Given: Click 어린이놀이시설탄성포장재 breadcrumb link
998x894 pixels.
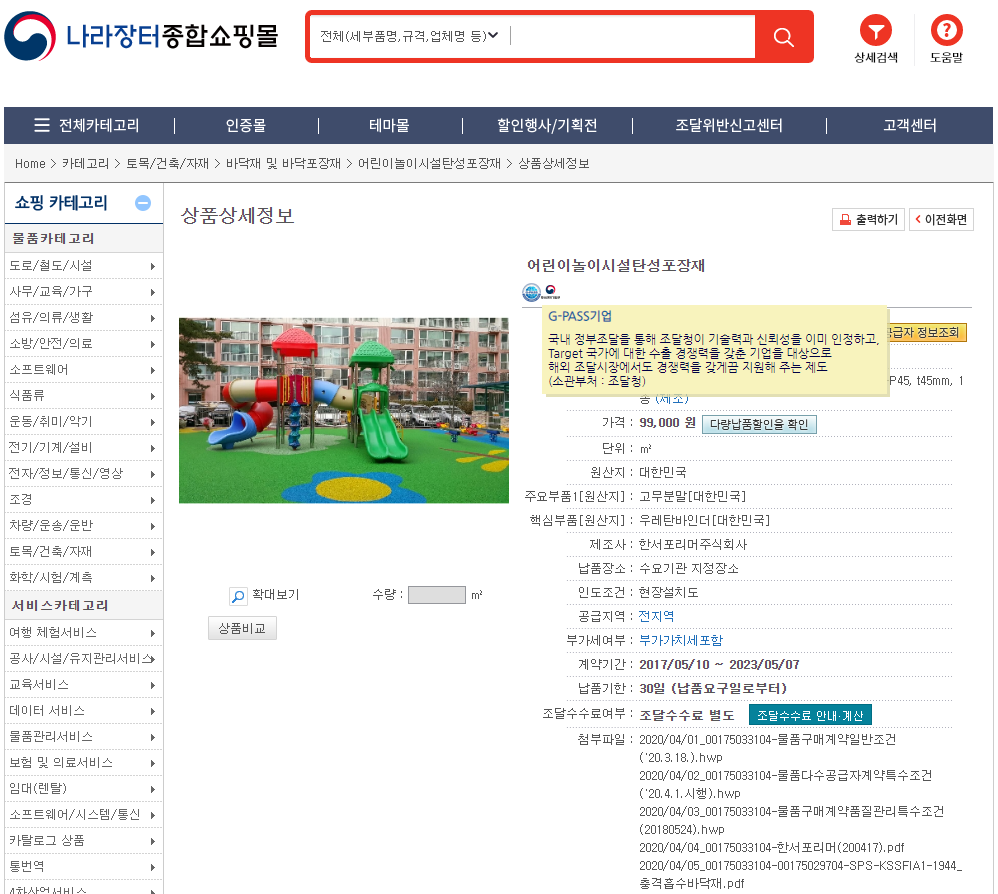Looking at the screenshot, I should [x=430, y=164].
